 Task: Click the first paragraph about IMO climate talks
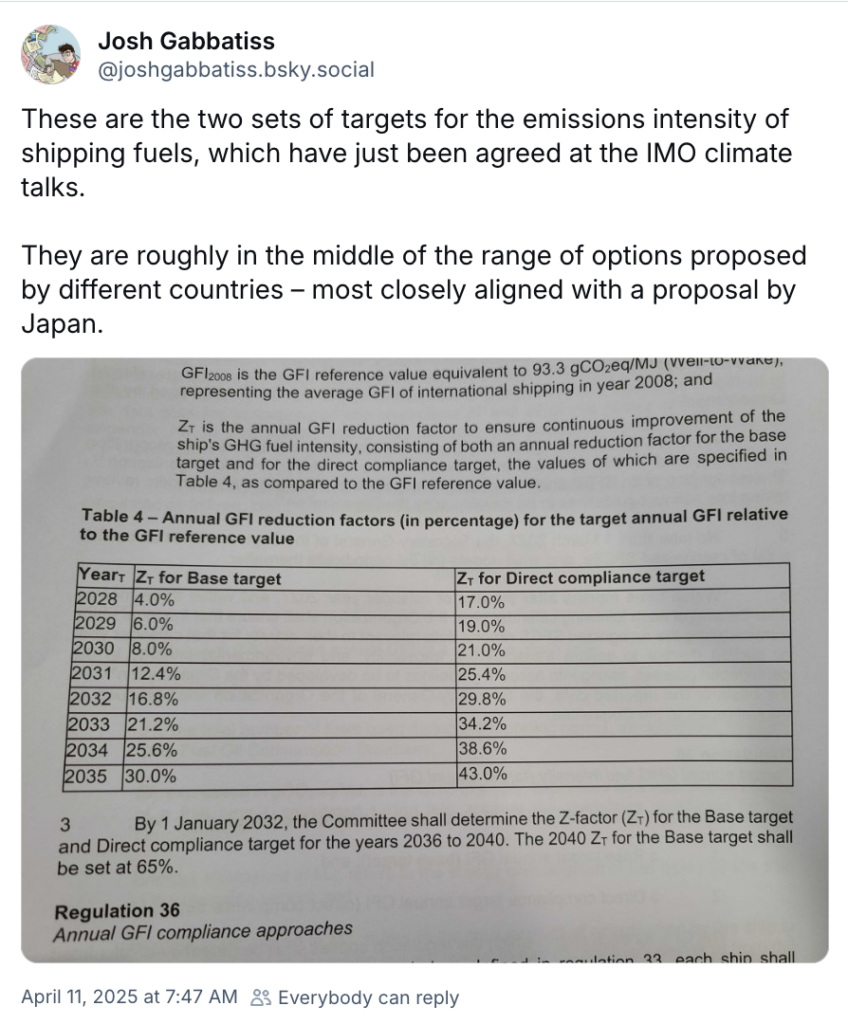tap(405, 154)
